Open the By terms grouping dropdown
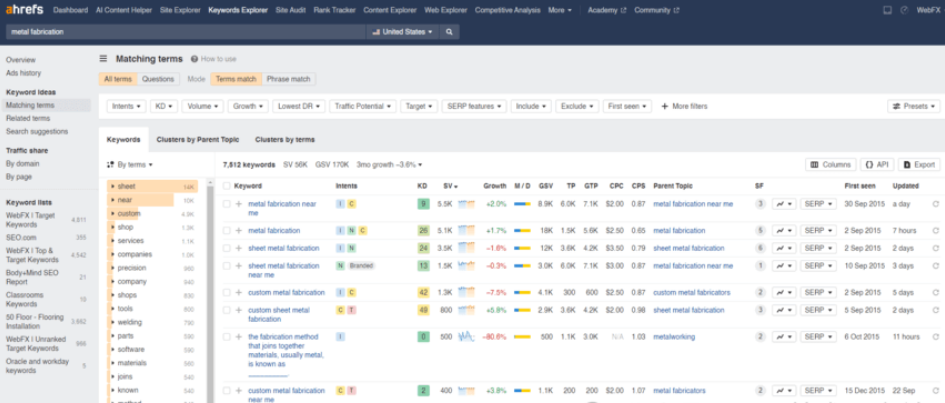This screenshot has height=403, width=945. click(130, 164)
